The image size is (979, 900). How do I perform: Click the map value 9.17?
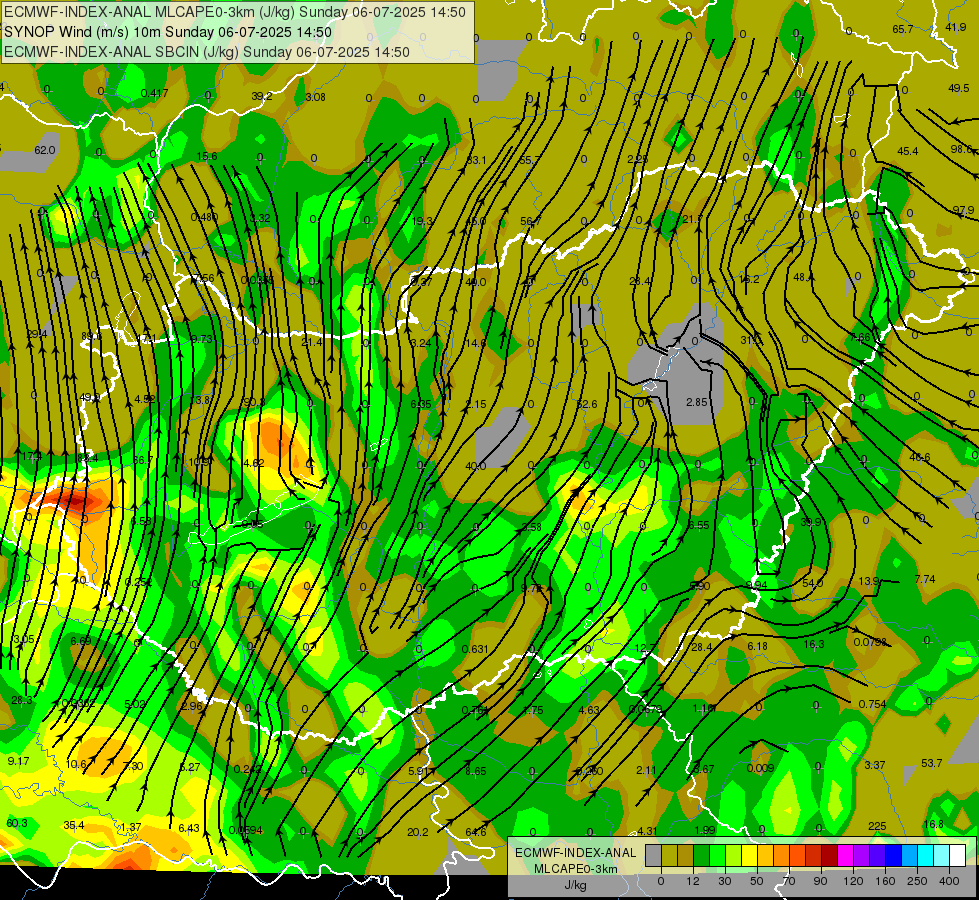point(19,761)
